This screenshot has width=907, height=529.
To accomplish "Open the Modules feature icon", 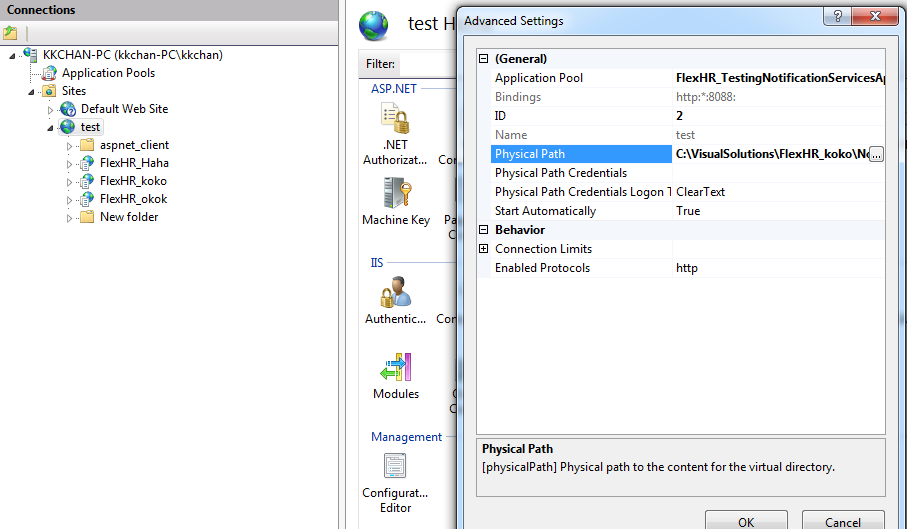I will 396,367.
